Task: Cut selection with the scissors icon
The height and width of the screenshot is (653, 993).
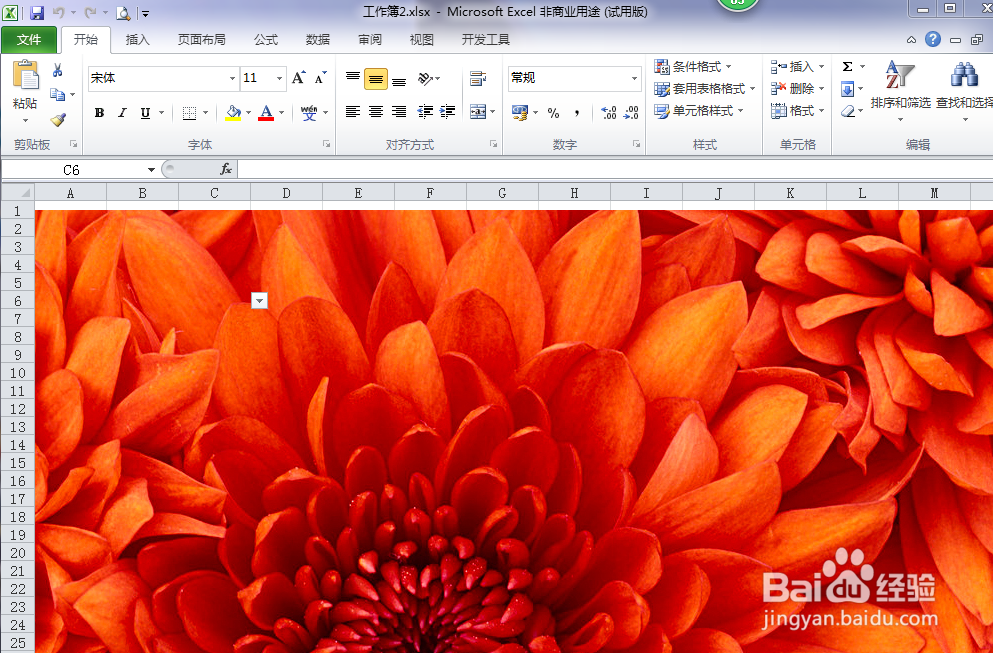Action: point(58,70)
